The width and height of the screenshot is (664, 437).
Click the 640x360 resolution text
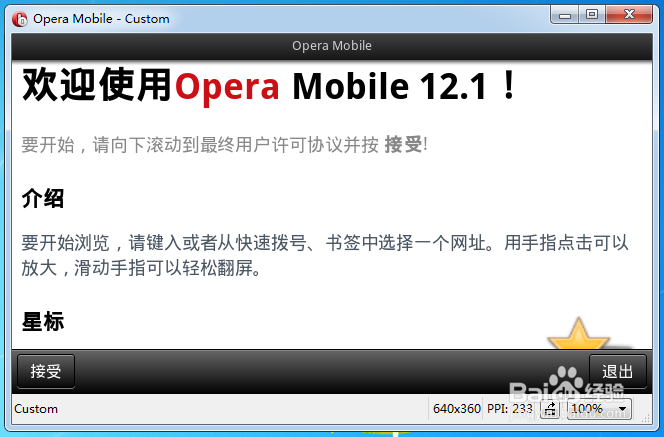[x=456, y=409]
